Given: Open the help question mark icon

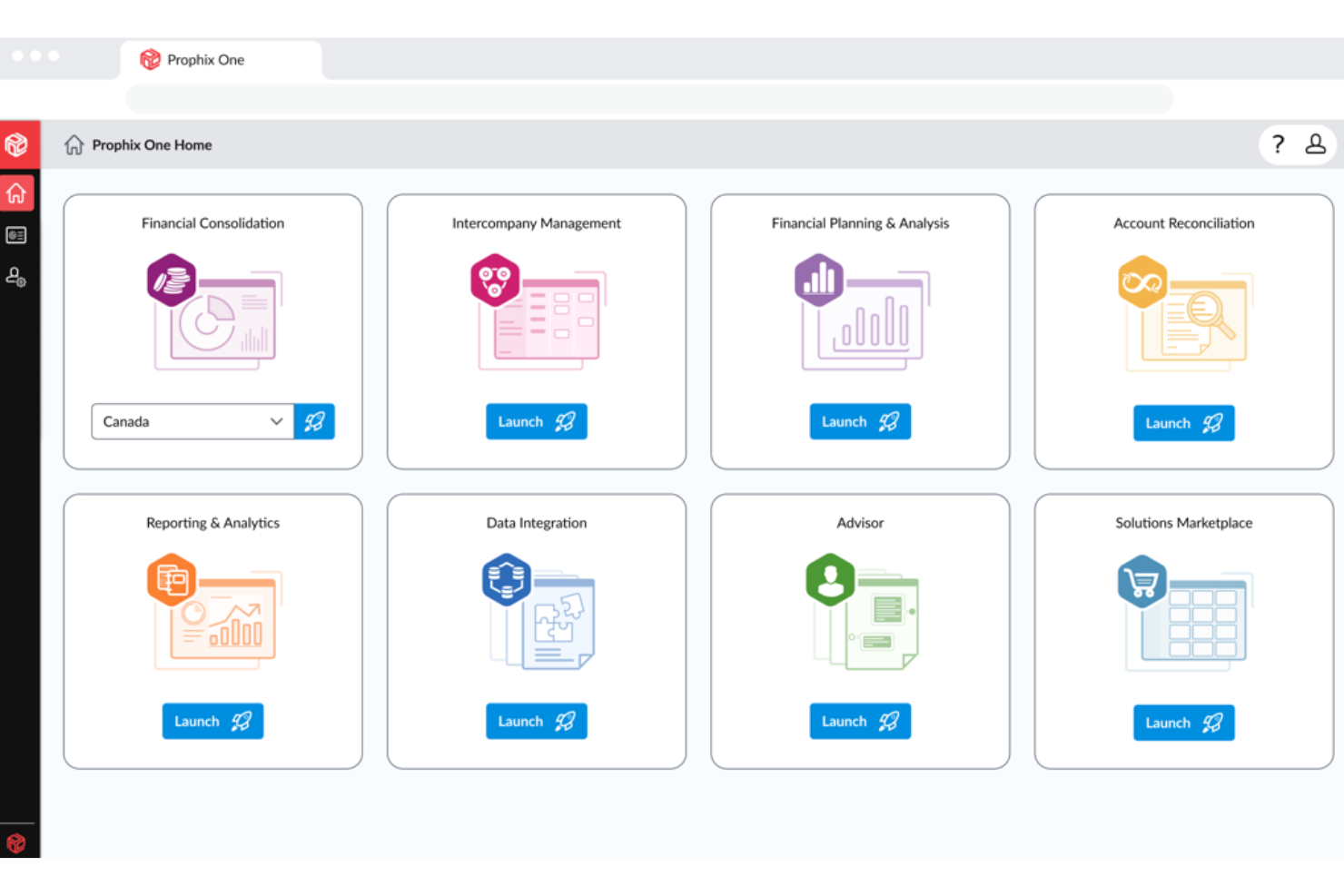Looking at the screenshot, I should (1279, 144).
